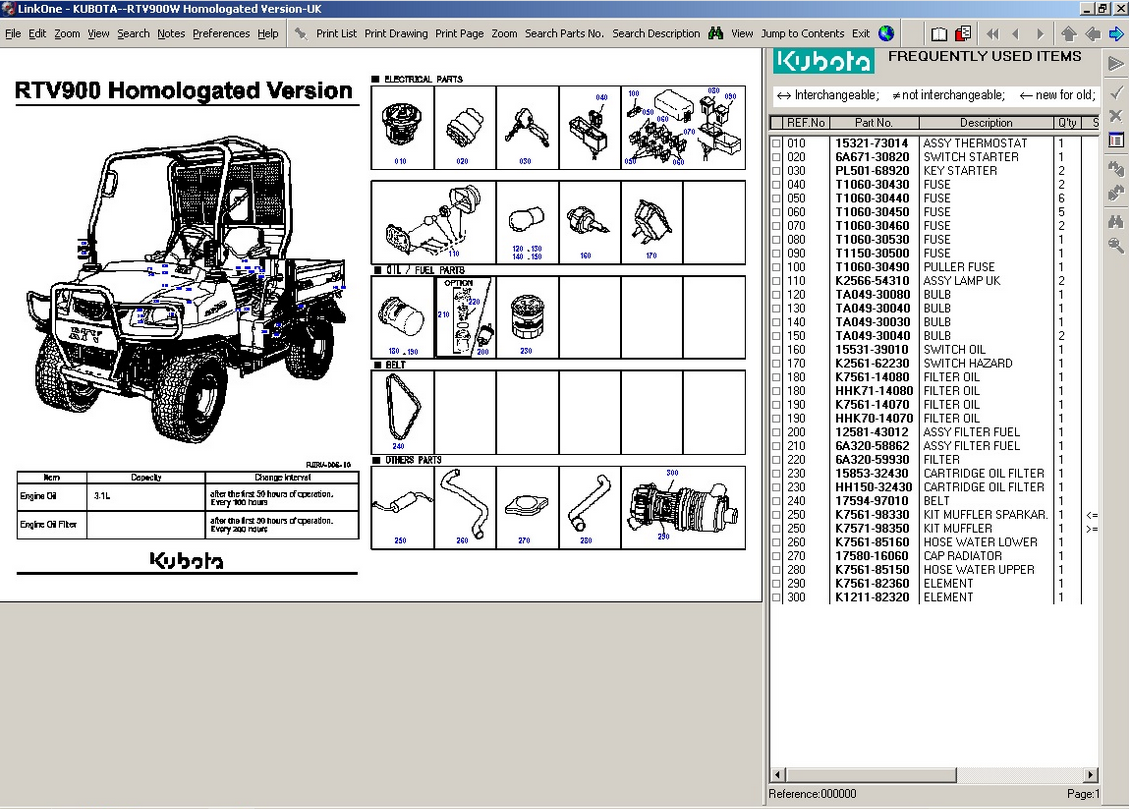
Task: Open the book icon in toolbar
Action: pos(939,34)
